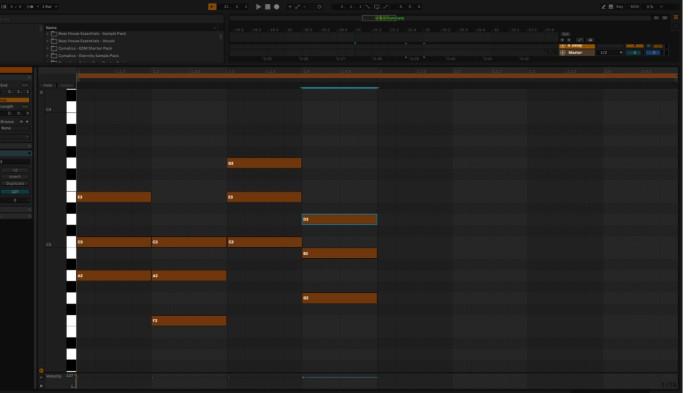Stop playback with the Stop button
The image size is (700, 393).
267,7
